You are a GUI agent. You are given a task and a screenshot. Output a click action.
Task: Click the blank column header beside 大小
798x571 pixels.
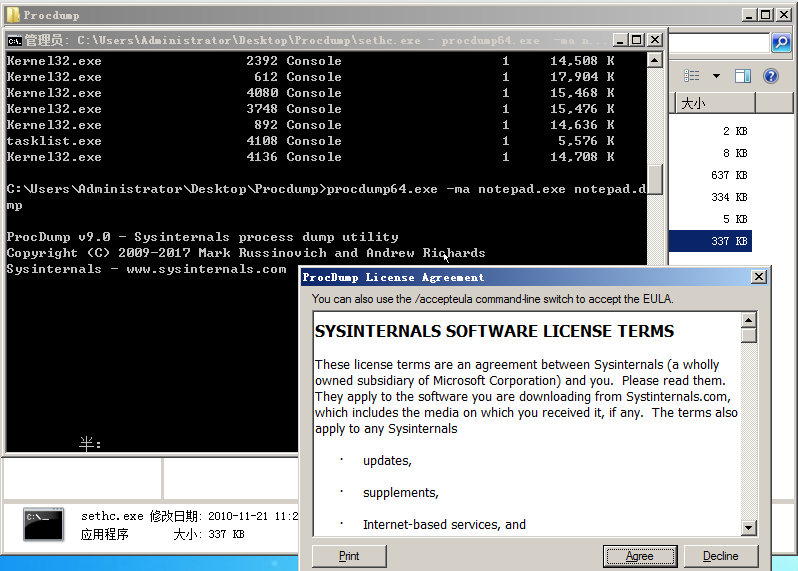click(774, 103)
